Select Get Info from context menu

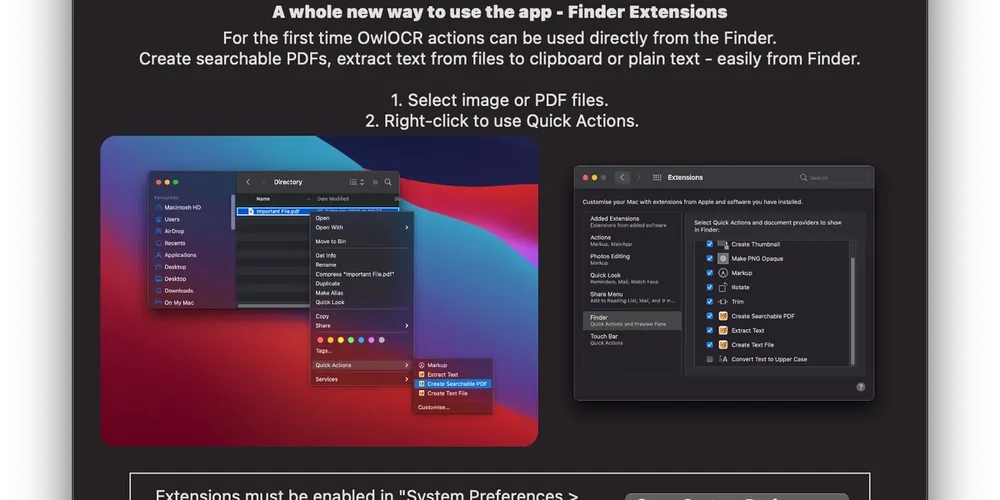(x=361, y=256)
